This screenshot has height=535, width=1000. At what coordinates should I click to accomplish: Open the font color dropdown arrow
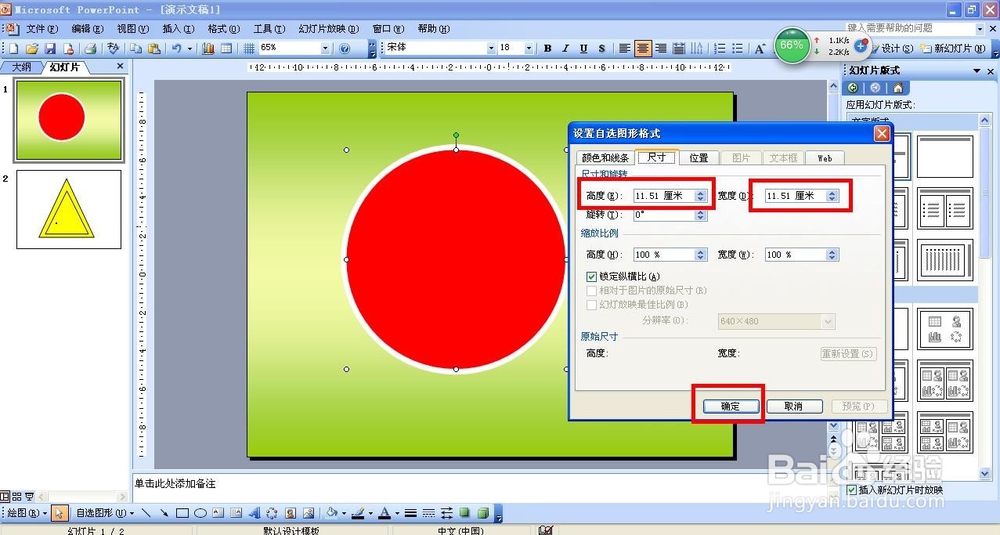tap(397, 513)
